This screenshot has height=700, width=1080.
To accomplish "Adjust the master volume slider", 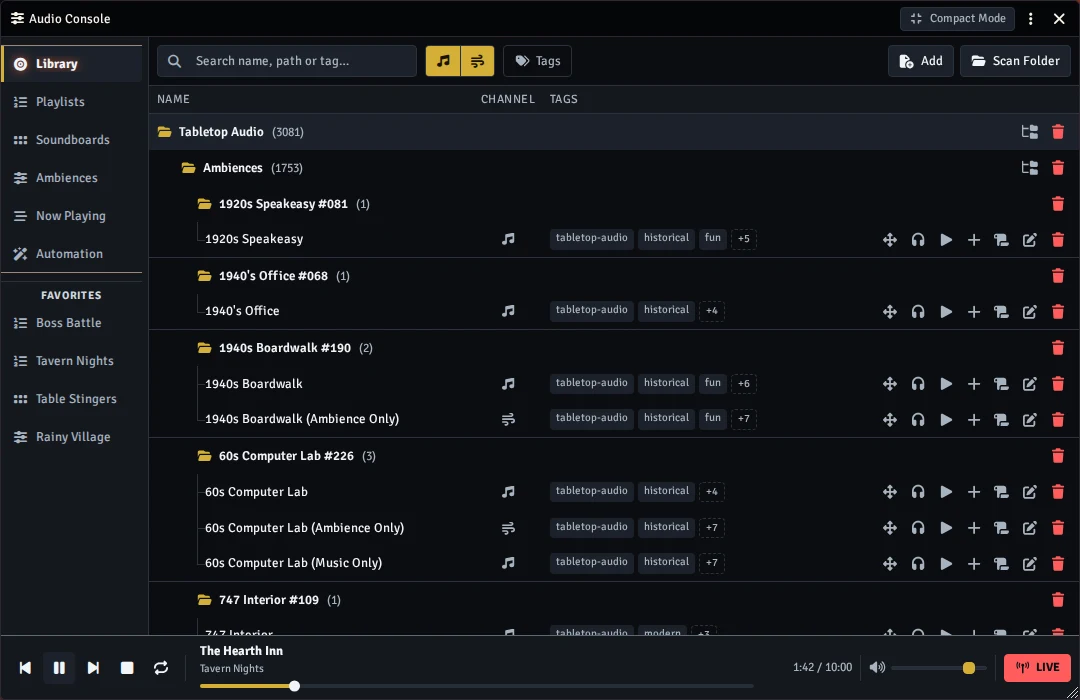I will coord(939,668).
